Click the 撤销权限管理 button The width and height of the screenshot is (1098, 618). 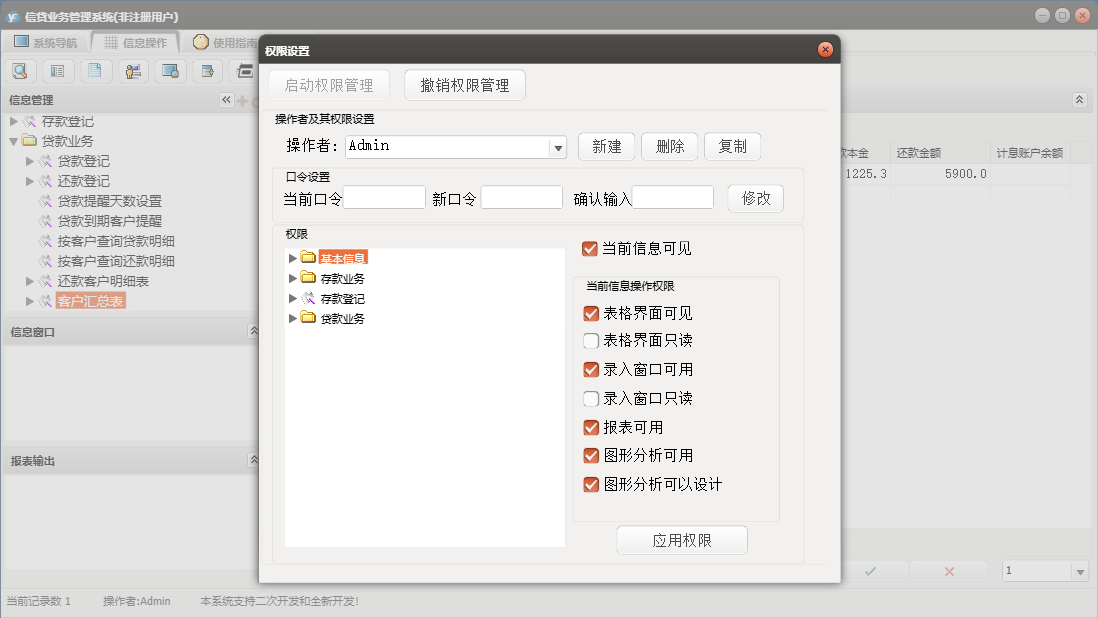tap(465, 85)
